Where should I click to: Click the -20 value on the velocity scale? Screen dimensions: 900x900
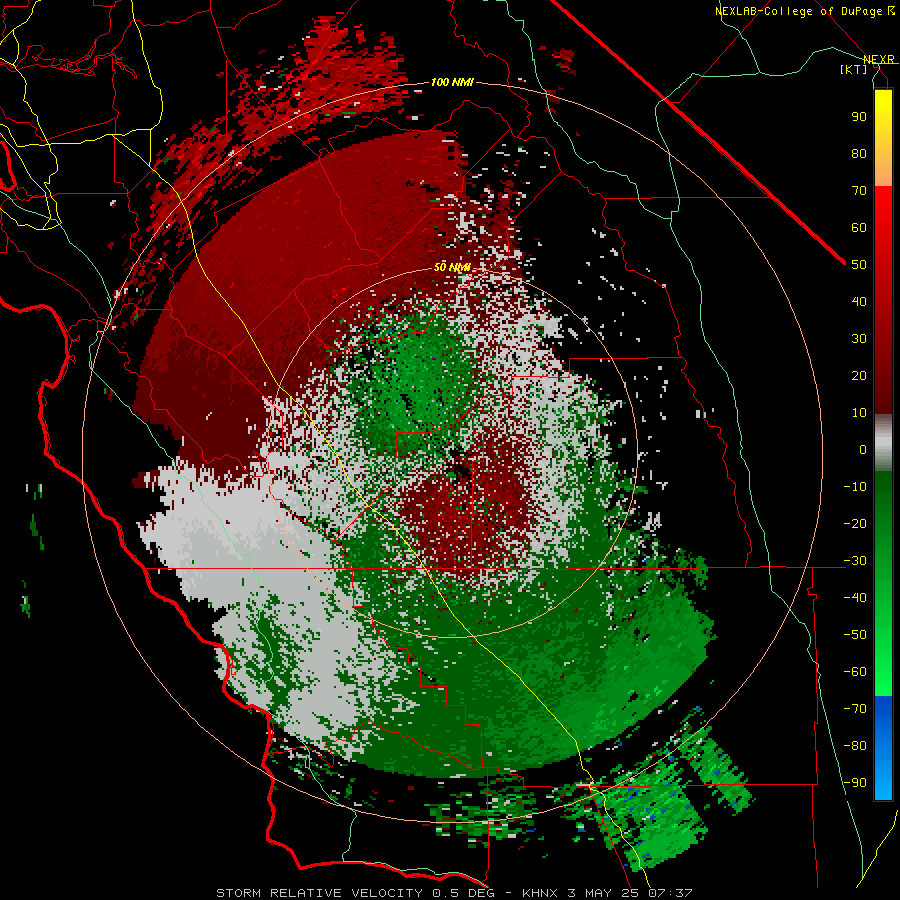[855, 523]
